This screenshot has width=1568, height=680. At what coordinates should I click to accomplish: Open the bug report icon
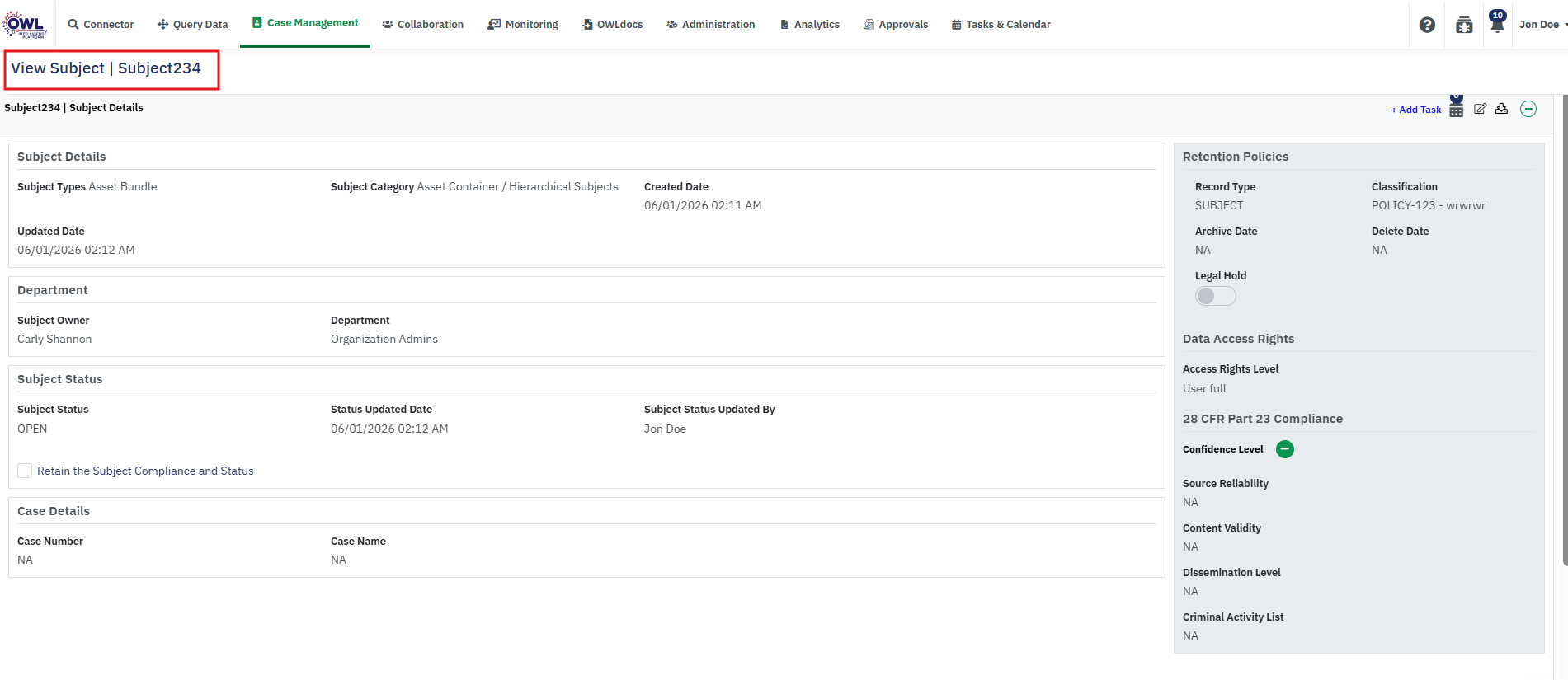1464,25
